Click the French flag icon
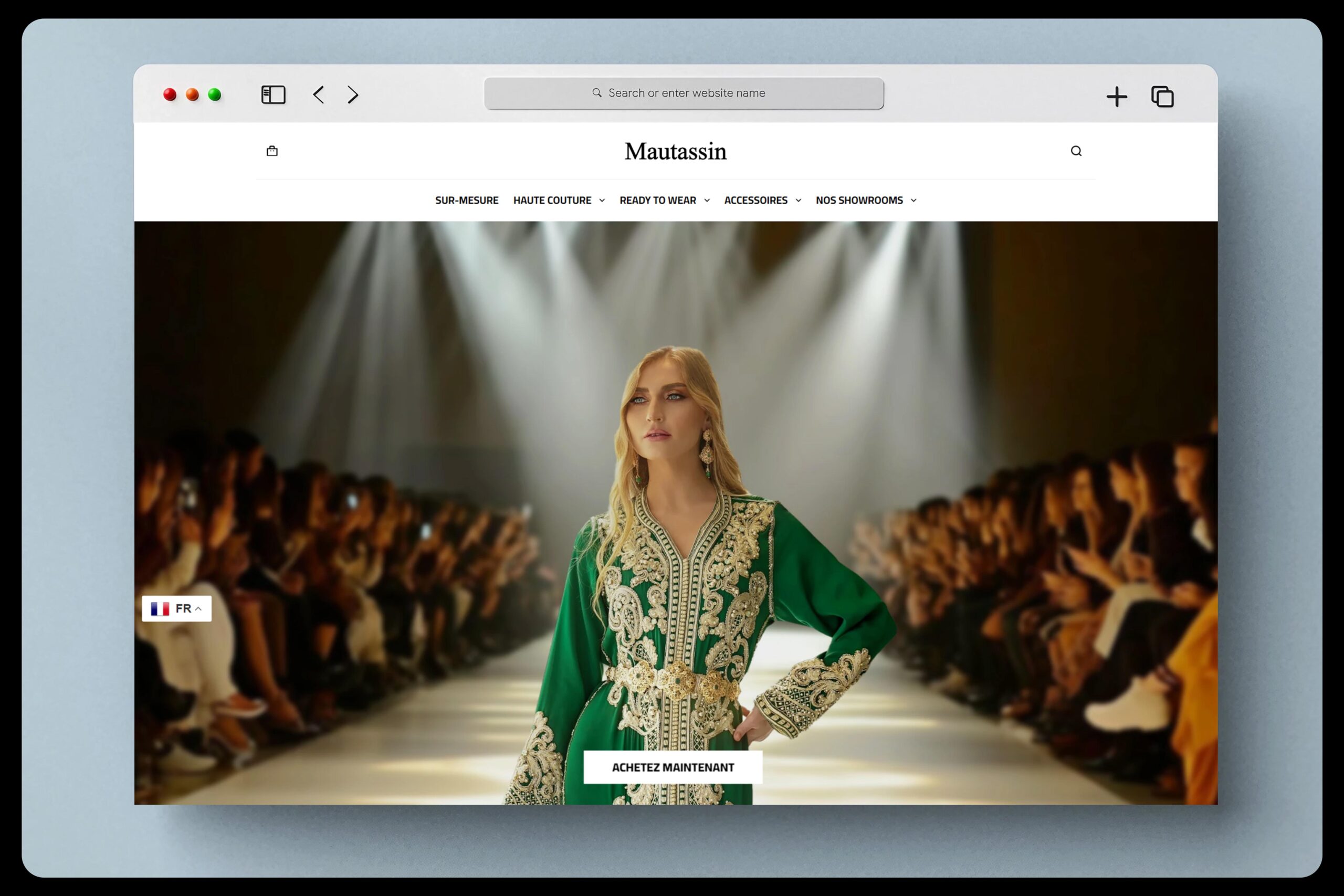1344x896 pixels. pos(160,608)
